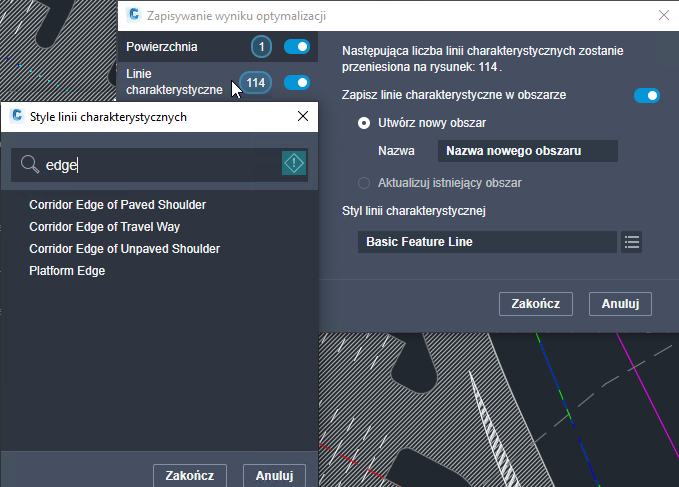Focus the Nazwa nowego obszaru input field
679x487 pixels.
(x=527, y=151)
